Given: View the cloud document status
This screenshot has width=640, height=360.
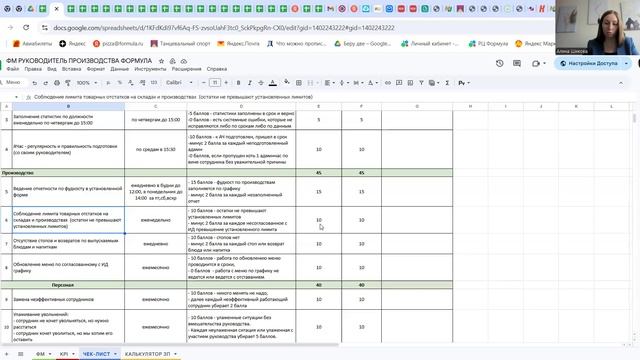Looking at the screenshot, I should pyautogui.click(x=184, y=61).
